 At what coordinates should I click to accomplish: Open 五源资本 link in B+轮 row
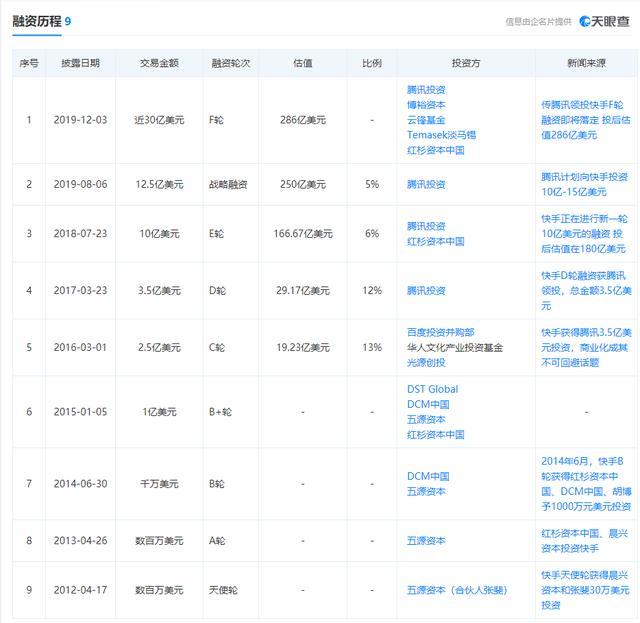click(x=426, y=420)
